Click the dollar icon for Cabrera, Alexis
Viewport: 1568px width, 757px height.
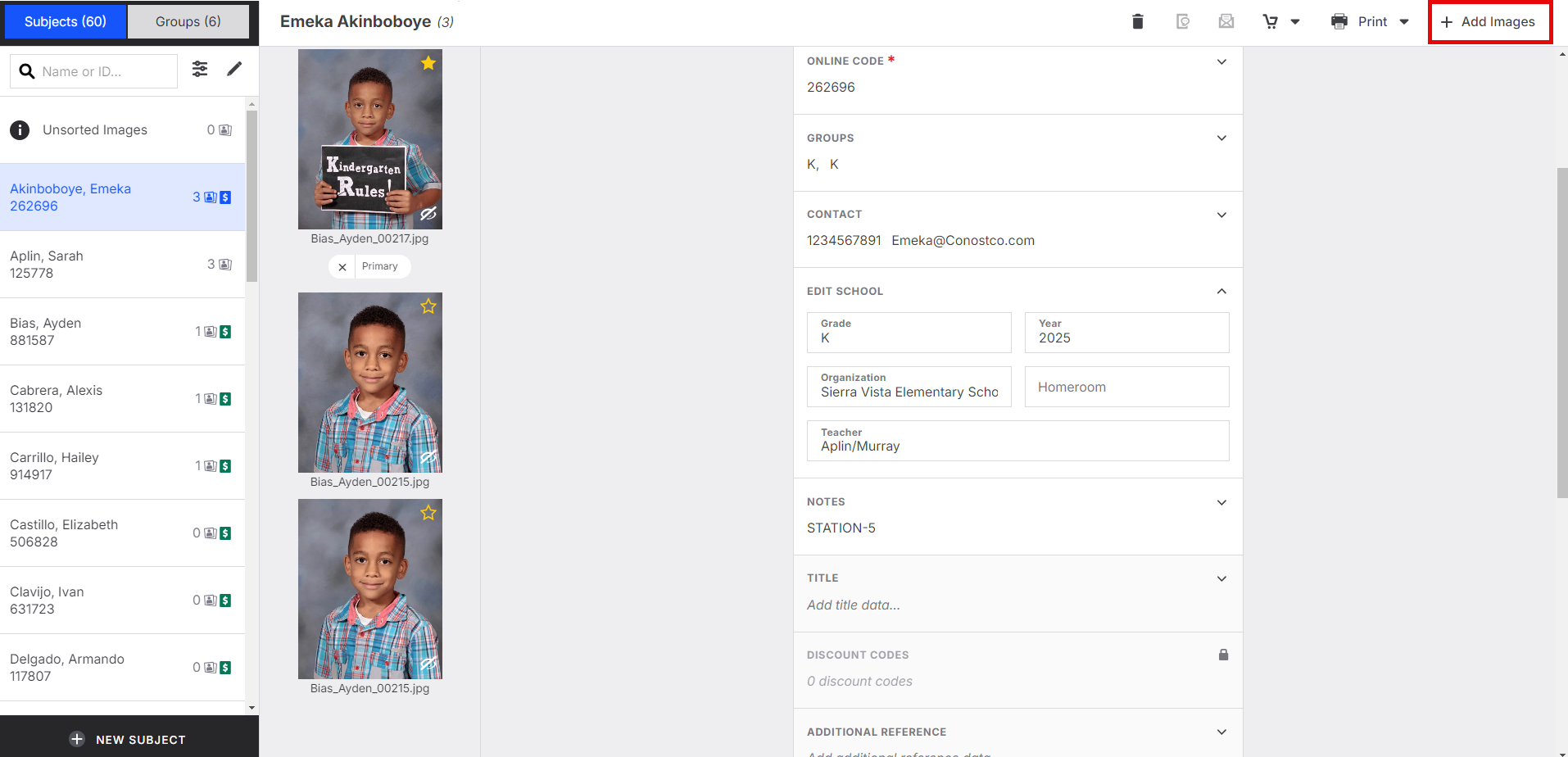tap(225, 399)
